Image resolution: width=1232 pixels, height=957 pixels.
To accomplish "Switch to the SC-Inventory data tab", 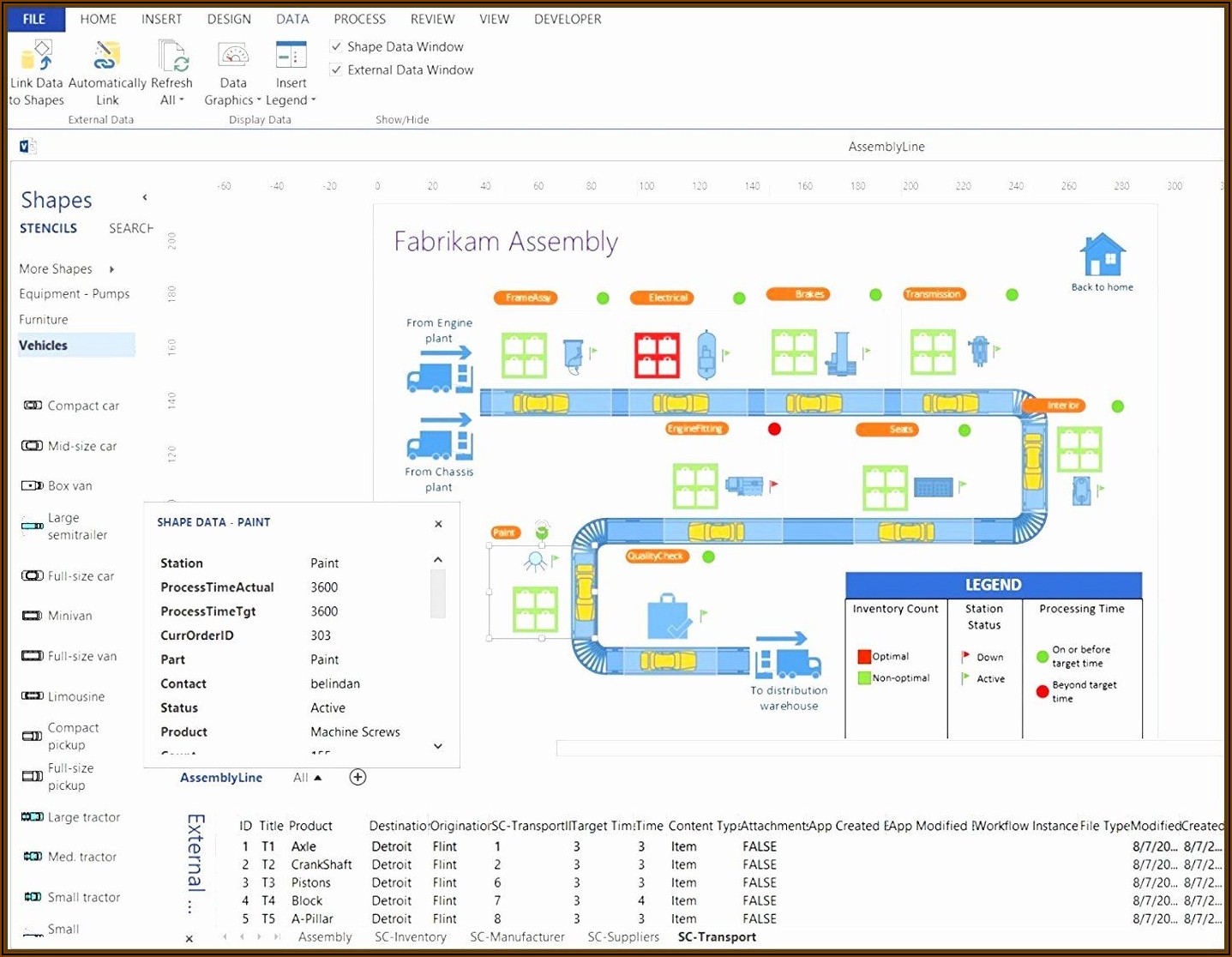I will (410, 937).
